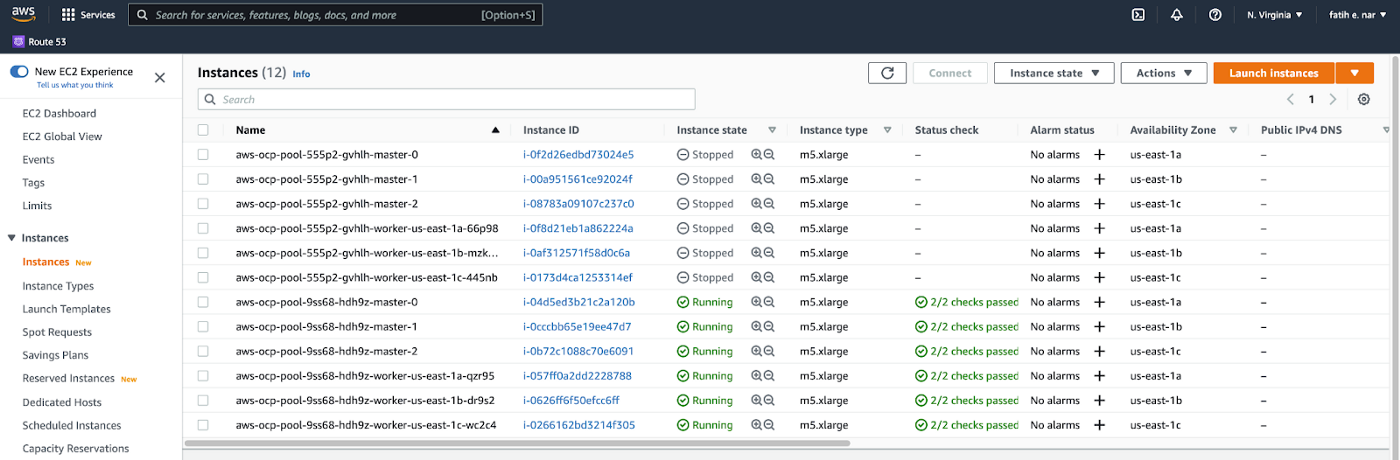Viewport: 1400px width, 460px height.
Task: Open Instance state column filter arrow
Action: click(x=772, y=130)
